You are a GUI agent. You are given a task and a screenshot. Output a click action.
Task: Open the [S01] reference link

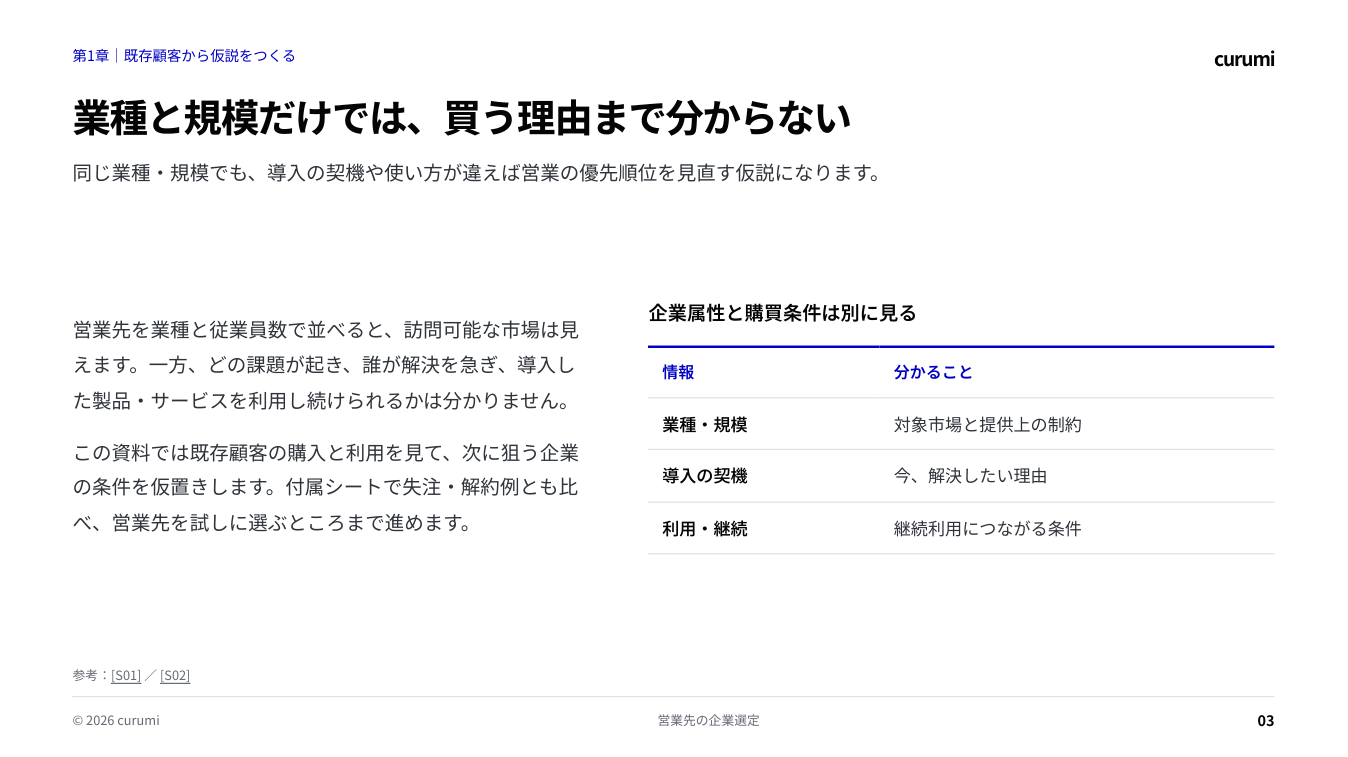pos(126,675)
